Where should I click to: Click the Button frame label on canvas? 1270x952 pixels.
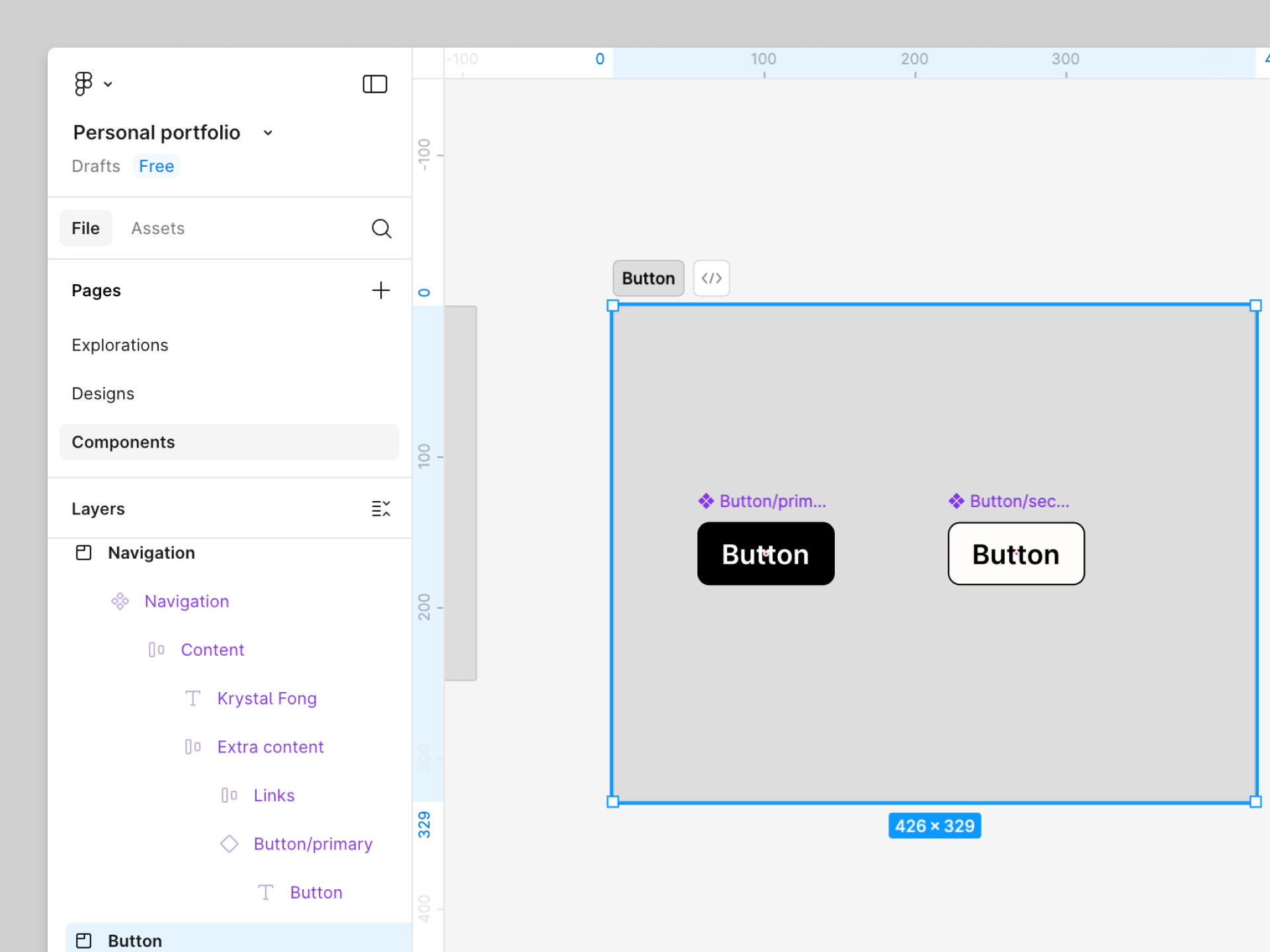[648, 278]
